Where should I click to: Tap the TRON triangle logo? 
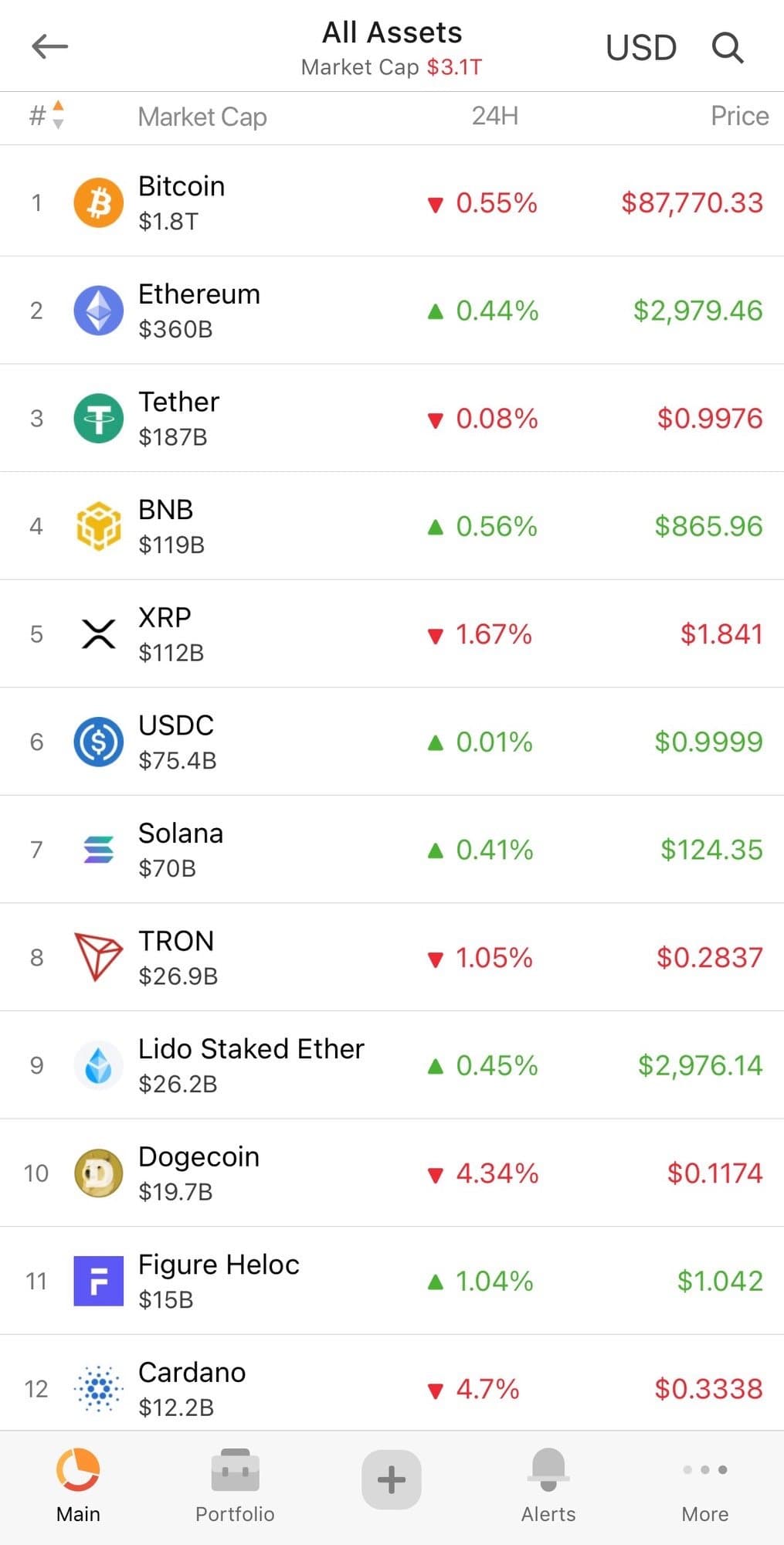[98, 957]
